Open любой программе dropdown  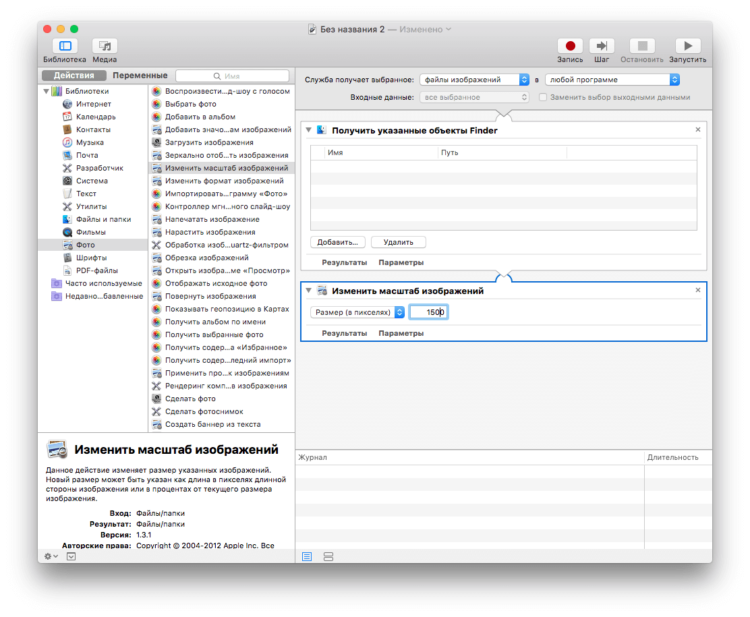(x=612, y=79)
